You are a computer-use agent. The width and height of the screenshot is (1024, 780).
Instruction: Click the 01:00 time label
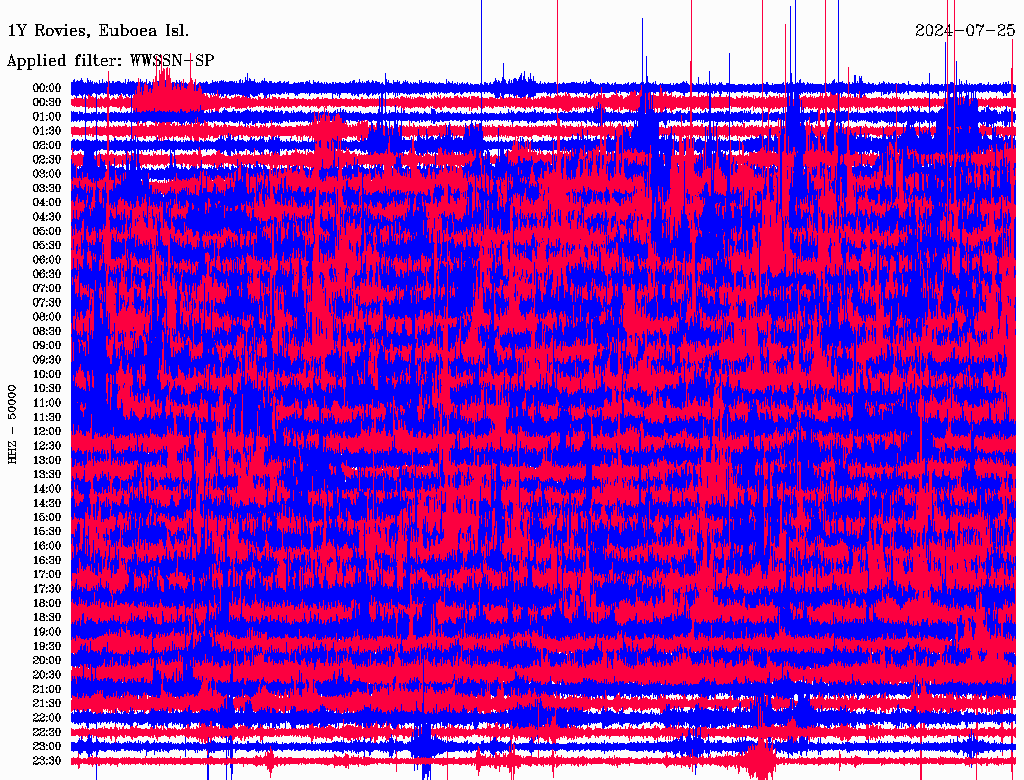pos(47,116)
